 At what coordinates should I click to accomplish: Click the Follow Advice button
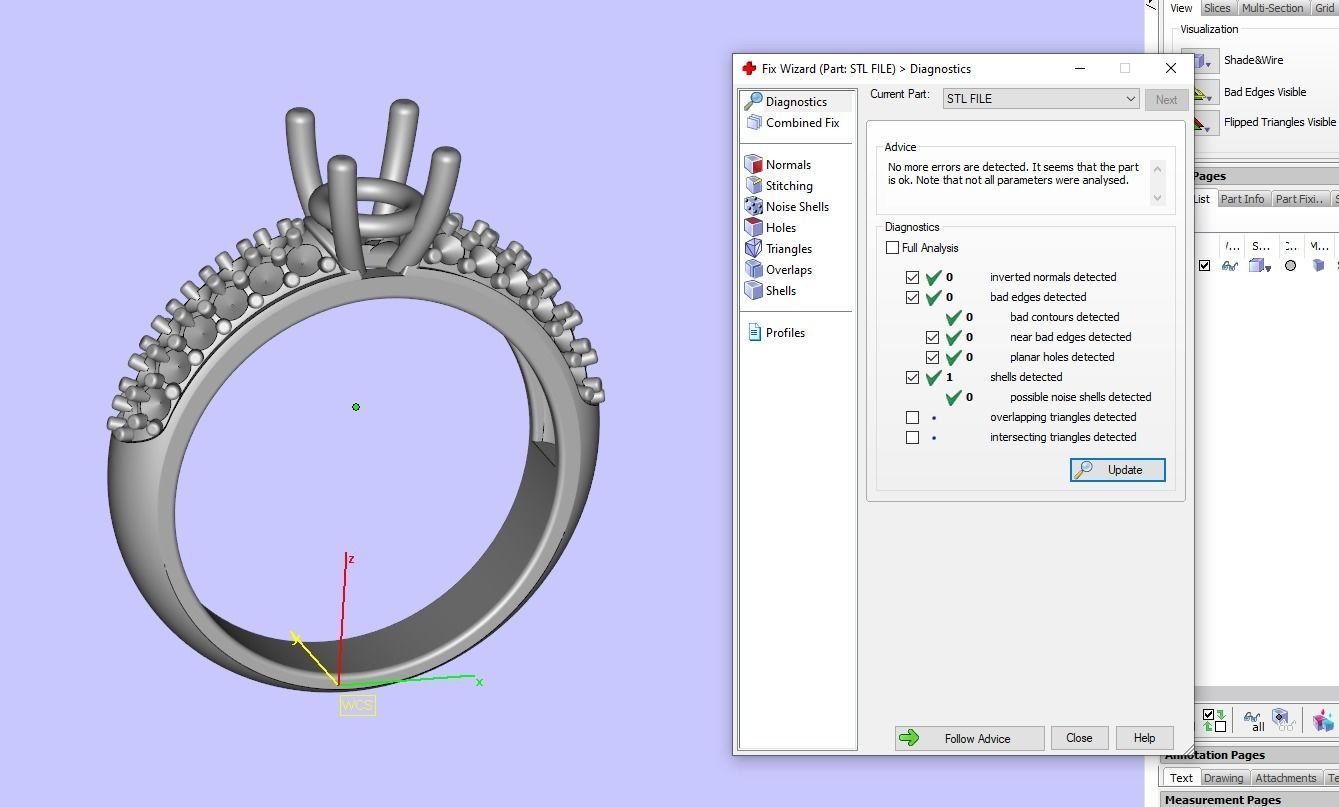969,738
